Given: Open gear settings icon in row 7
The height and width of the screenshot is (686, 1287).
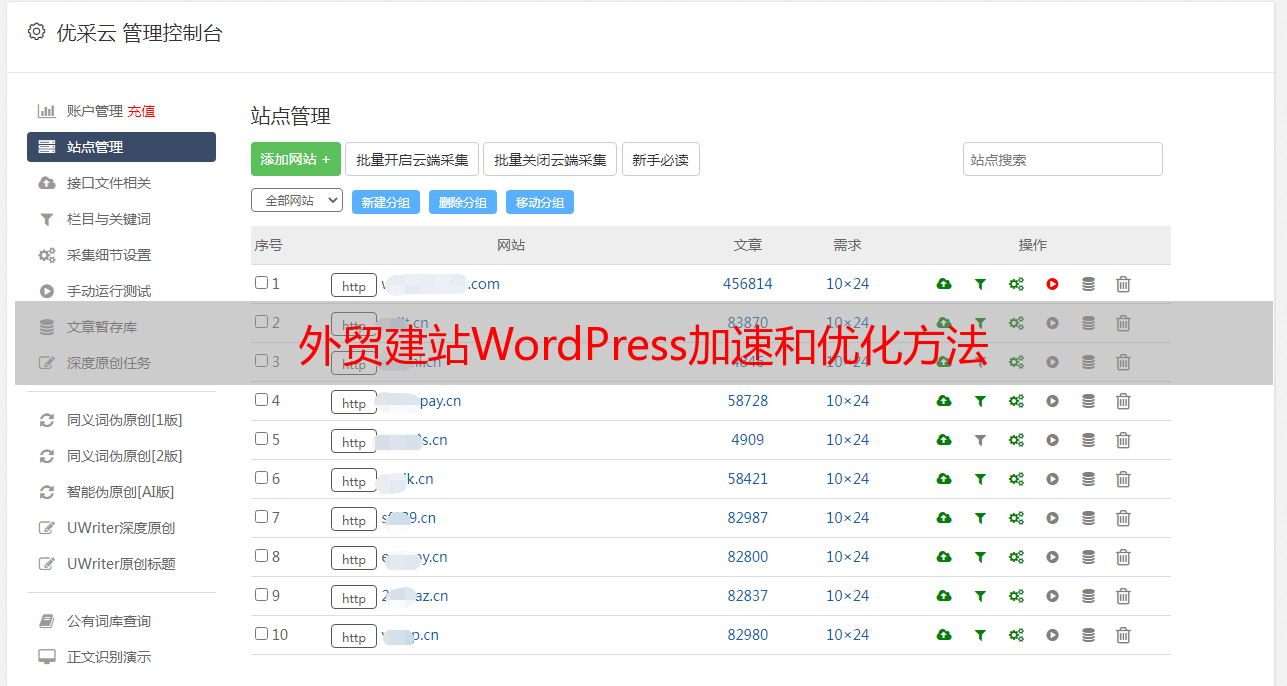Looking at the screenshot, I should (x=1016, y=518).
